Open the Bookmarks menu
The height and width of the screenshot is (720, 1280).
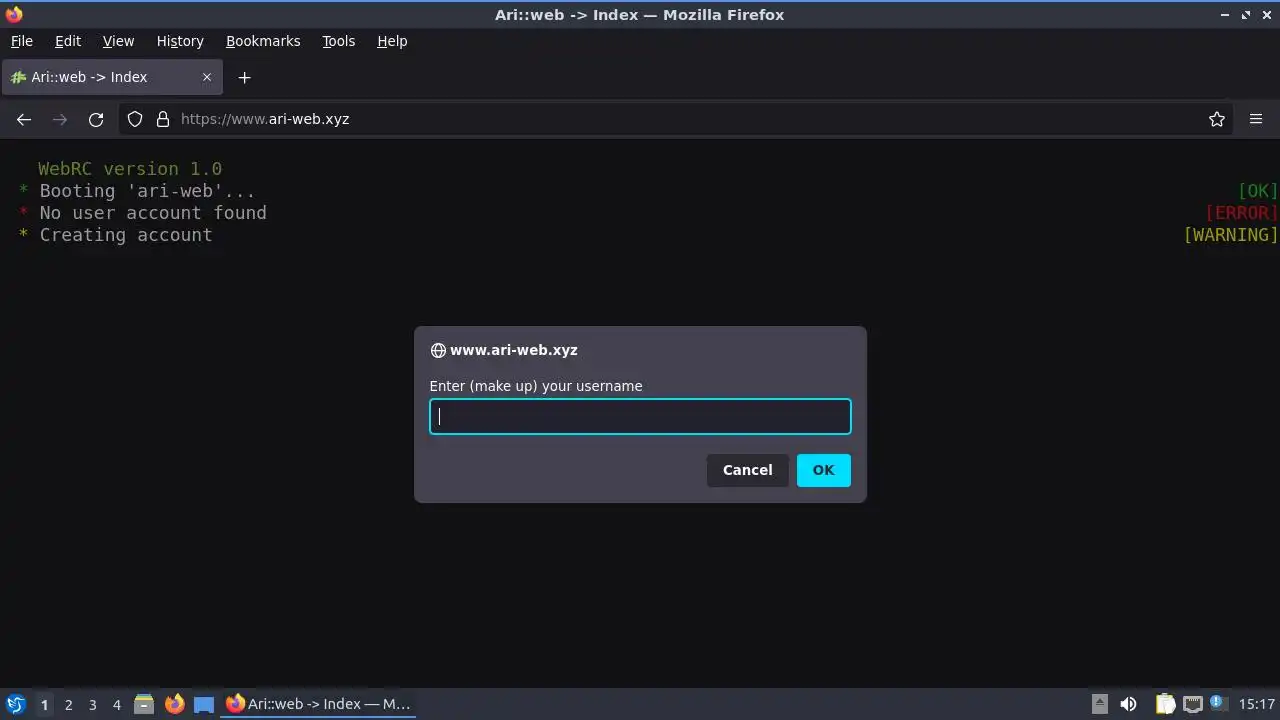point(263,41)
